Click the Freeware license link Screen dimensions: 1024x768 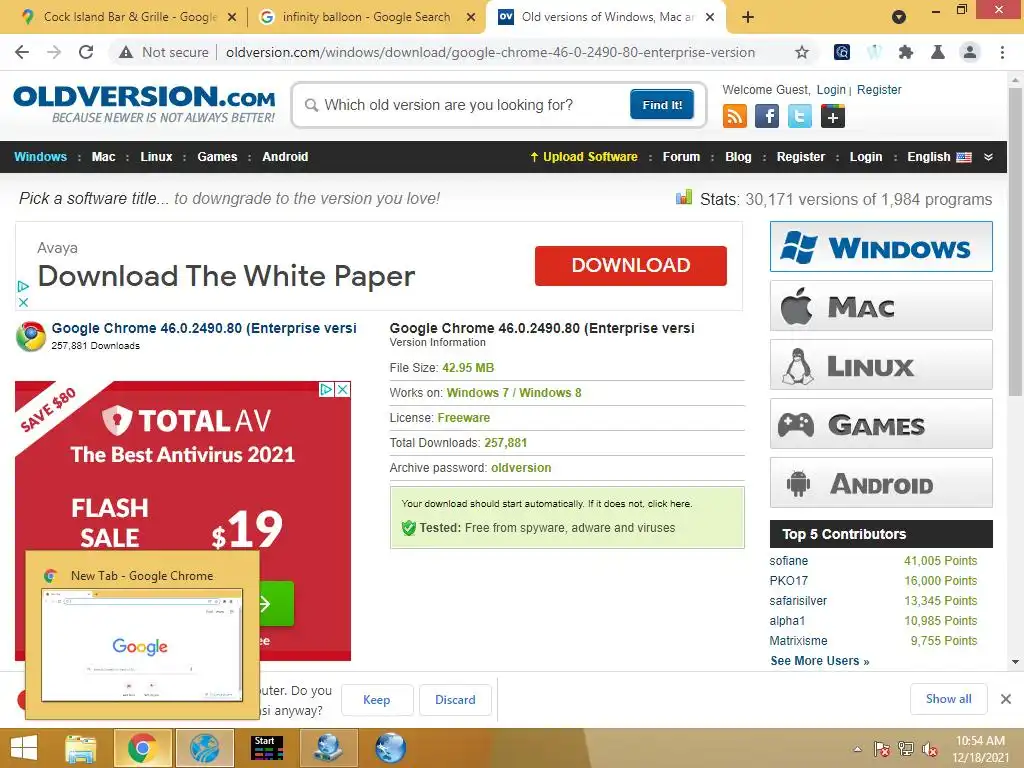[x=464, y=417]
